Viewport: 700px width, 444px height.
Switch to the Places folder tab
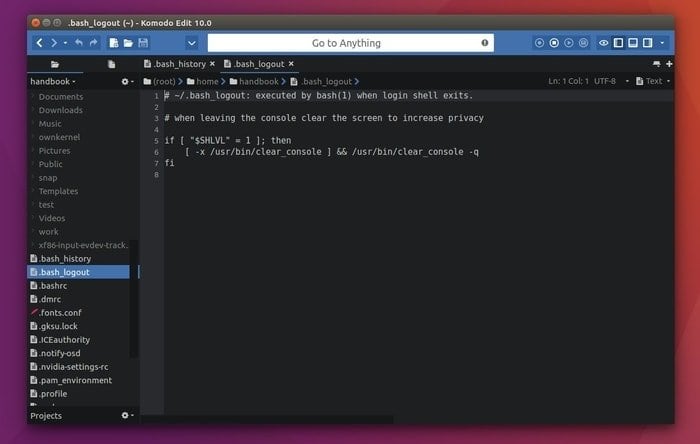coord(55,64)
